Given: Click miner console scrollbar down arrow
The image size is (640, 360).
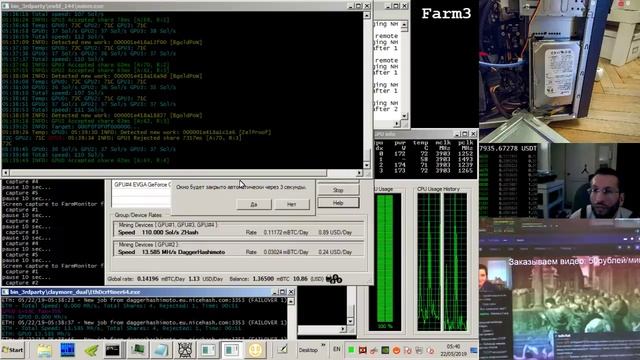Looking at the screenshot, I should 367,165.
